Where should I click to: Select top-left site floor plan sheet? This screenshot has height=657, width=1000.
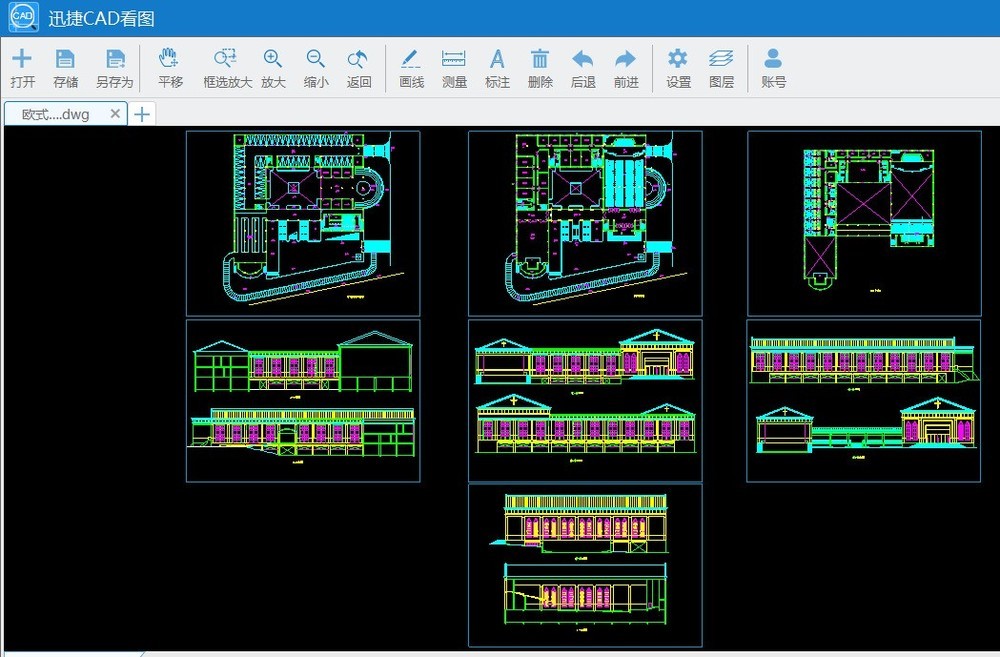303,223
